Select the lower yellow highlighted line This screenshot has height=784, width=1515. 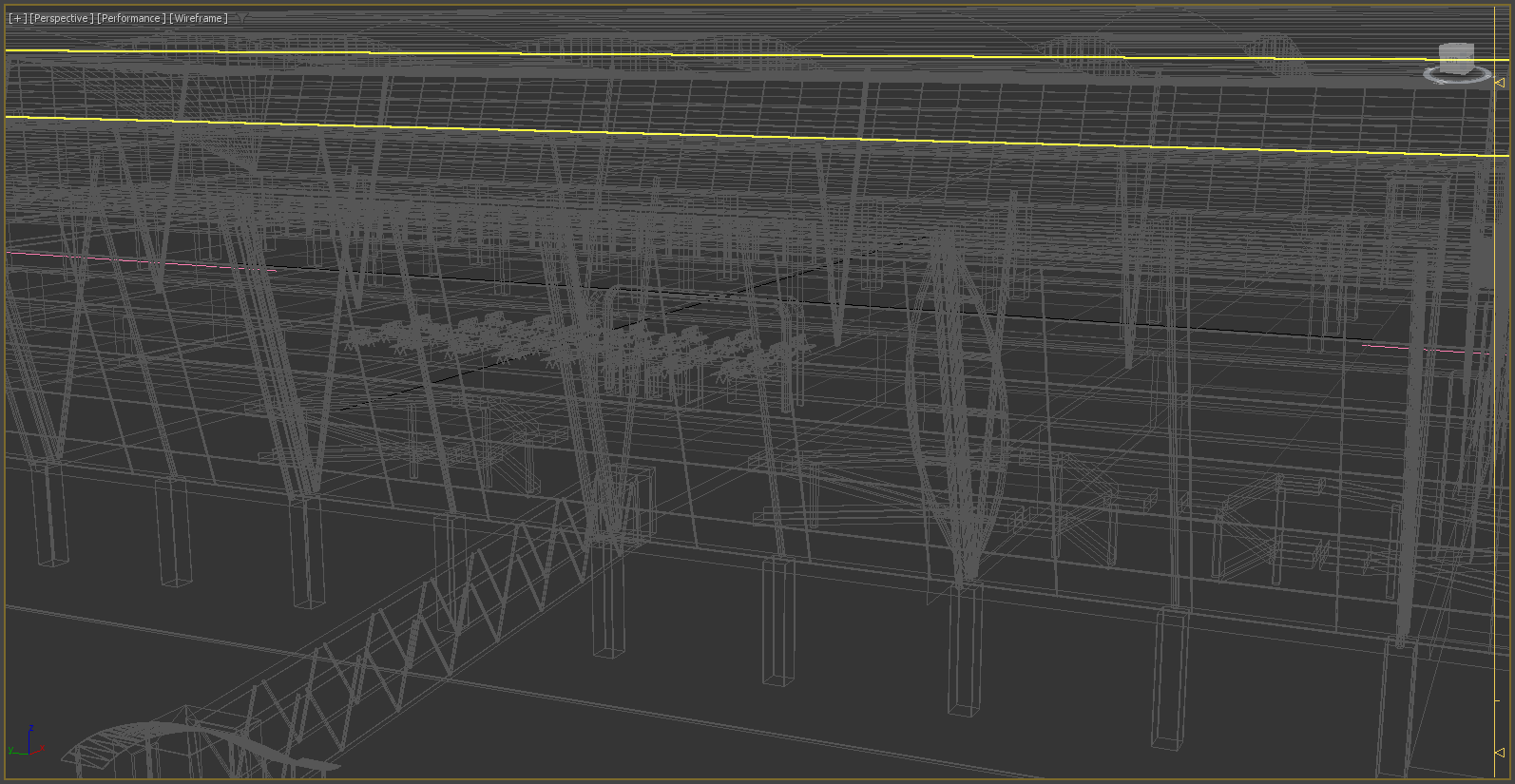(760, 136)
